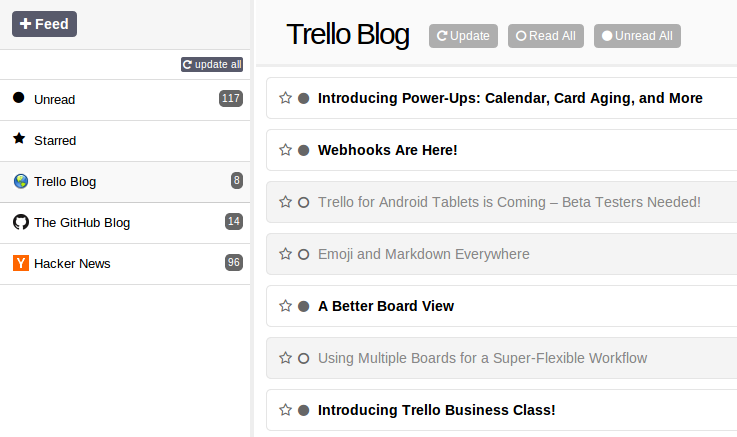The image size is (737, 437).
Task: Star the Webhooks Are Here! article
Action: click(x=285, y=150)
